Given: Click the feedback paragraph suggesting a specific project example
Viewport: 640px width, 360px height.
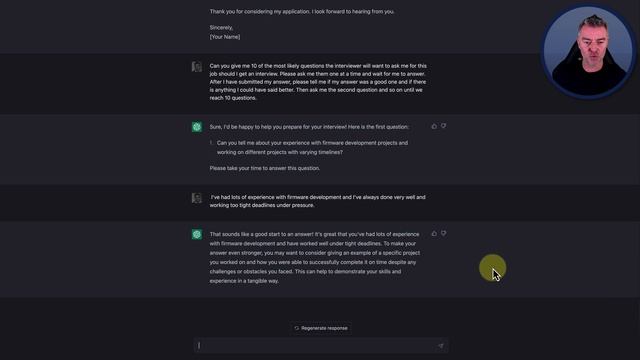Looking at the screenshot, I should pyautogui.click(x=315, y=258).
